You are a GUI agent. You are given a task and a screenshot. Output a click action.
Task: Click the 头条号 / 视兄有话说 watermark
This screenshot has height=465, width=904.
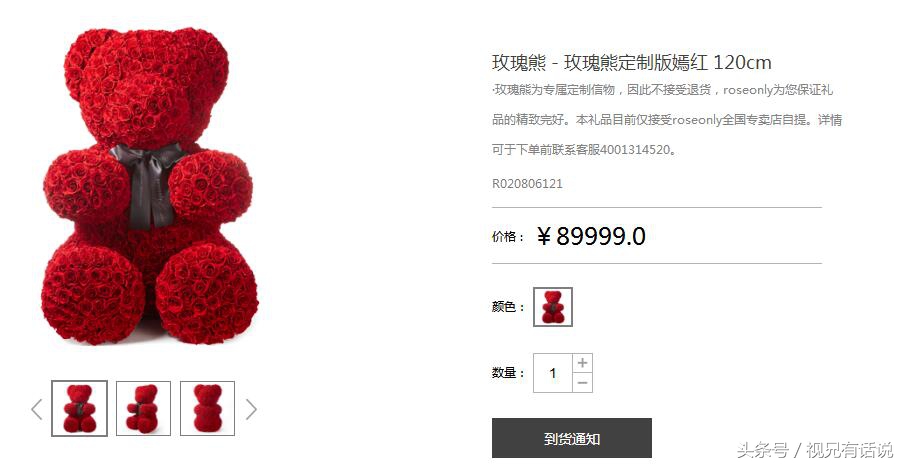(x=814, y=449)
